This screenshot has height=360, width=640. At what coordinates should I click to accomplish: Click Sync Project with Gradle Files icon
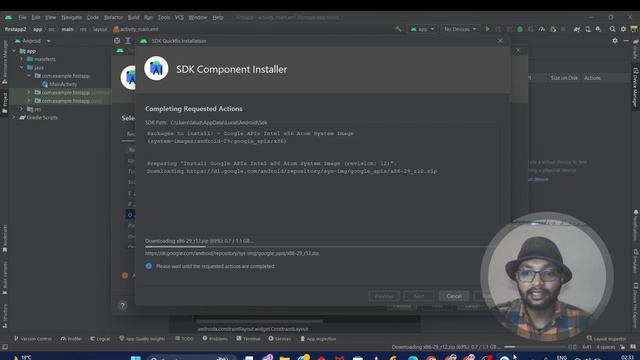tap(577, 29)
